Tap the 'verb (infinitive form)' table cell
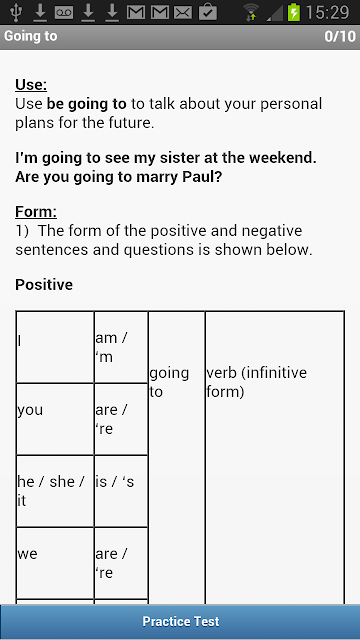 [x=275, y=457]
